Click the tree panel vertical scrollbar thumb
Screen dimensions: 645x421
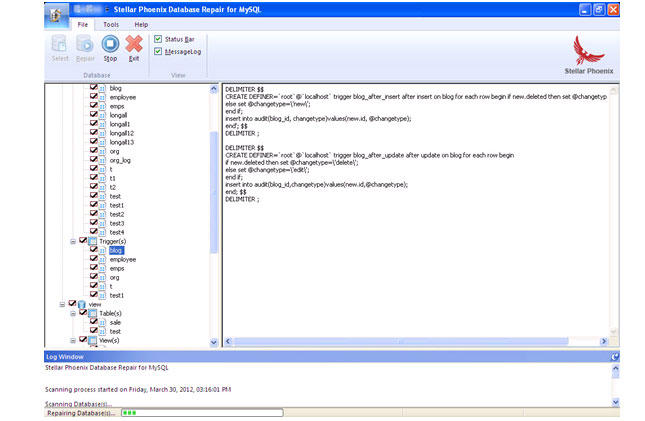213,192
